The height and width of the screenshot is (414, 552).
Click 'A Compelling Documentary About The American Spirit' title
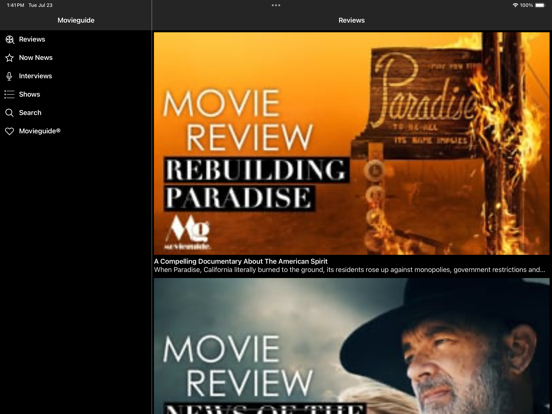point(240,262)
